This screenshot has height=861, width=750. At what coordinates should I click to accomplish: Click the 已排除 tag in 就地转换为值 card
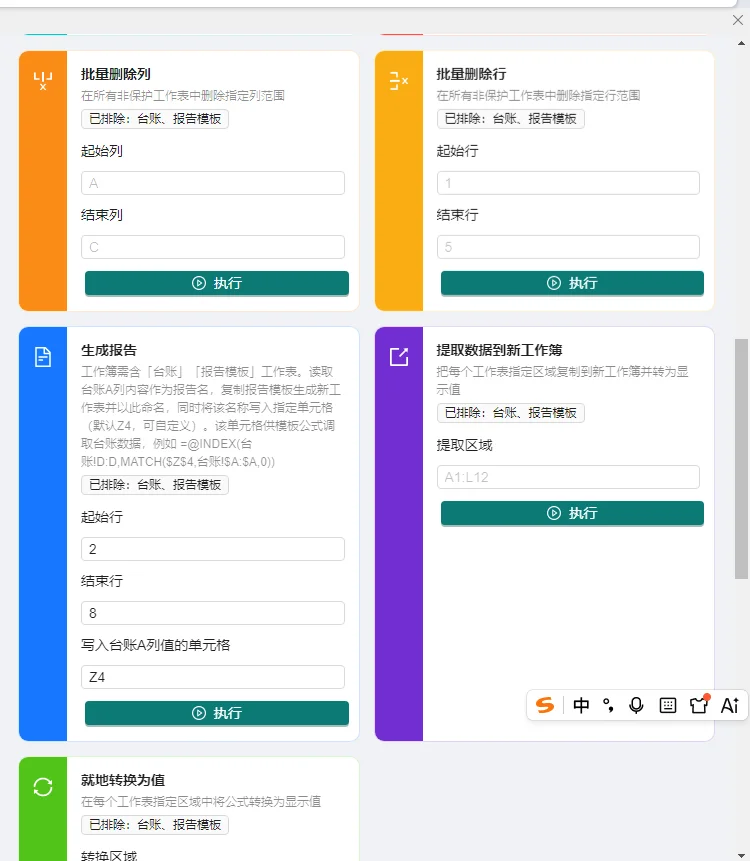point(155,825)
